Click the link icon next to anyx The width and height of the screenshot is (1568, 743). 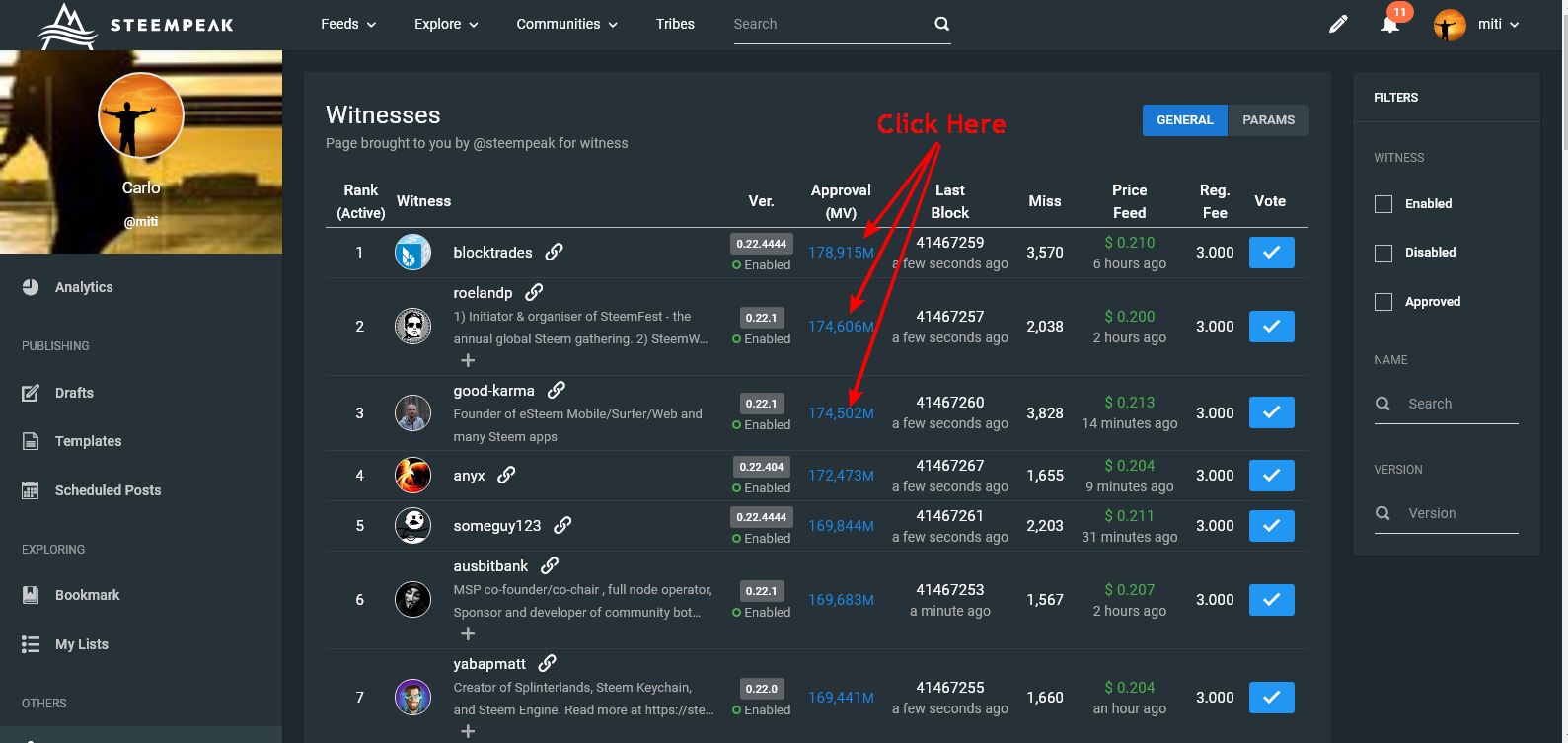click(x=506, y=475)
